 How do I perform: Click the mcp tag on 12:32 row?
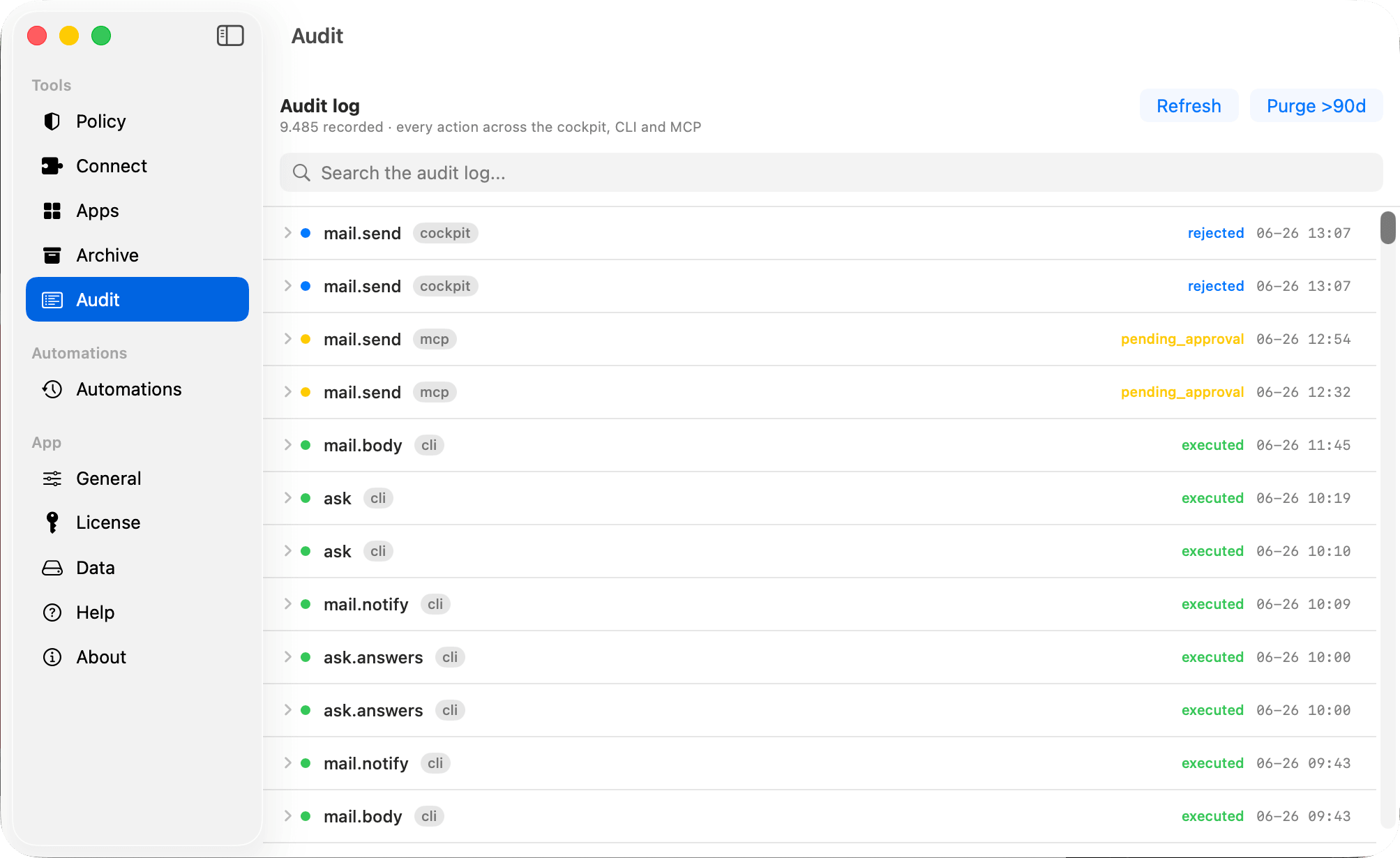(435, 392)
